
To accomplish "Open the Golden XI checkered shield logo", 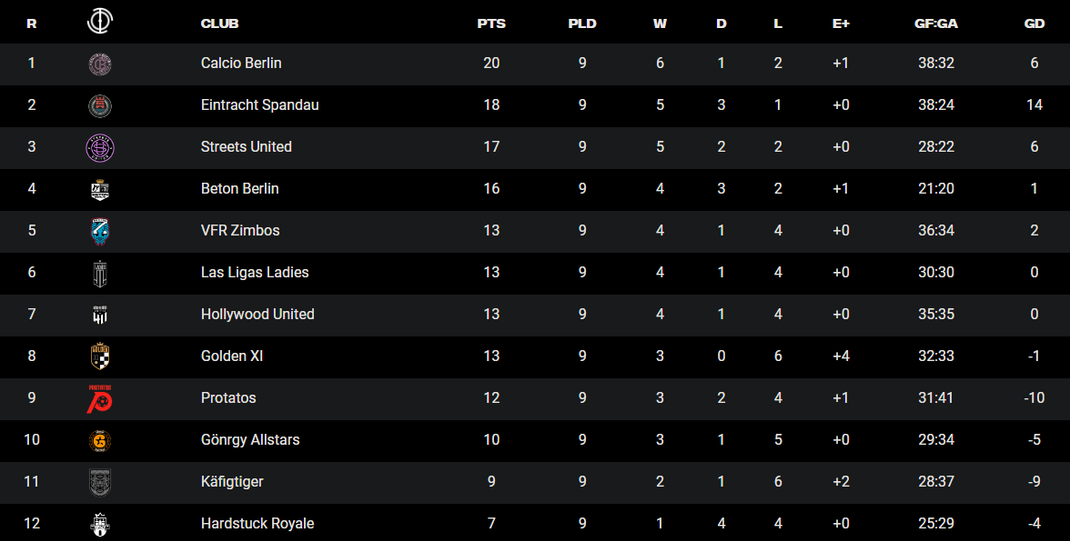I will [x=100, y=356].
